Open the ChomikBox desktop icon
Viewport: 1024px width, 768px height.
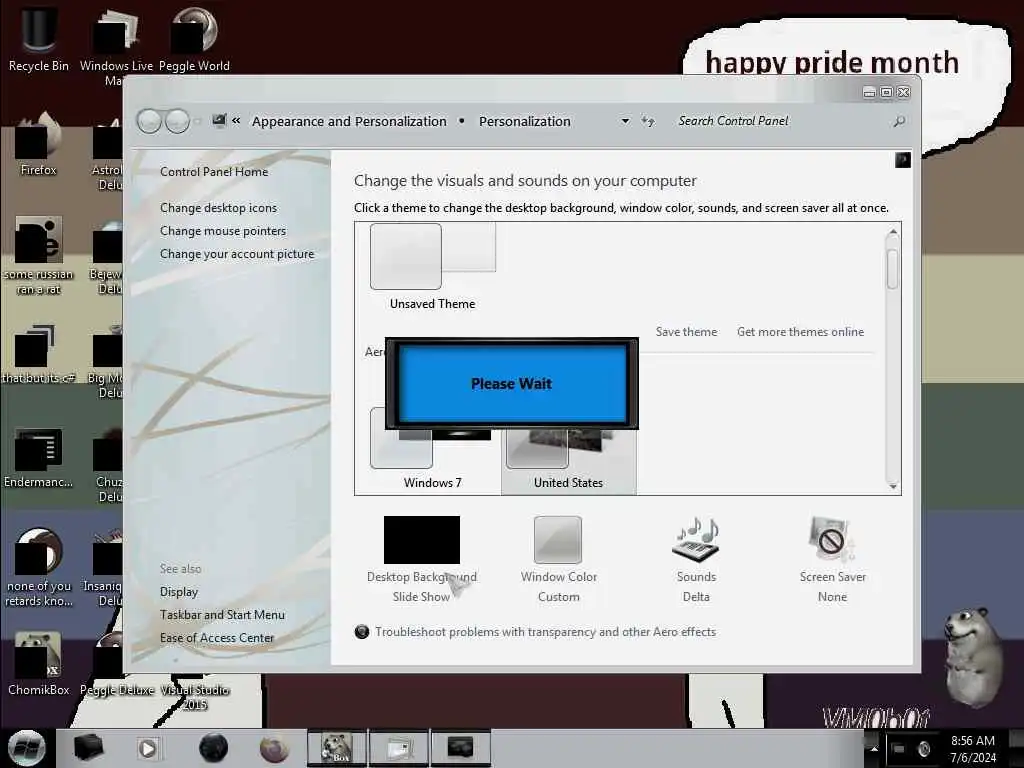click(x=39, y=663)
